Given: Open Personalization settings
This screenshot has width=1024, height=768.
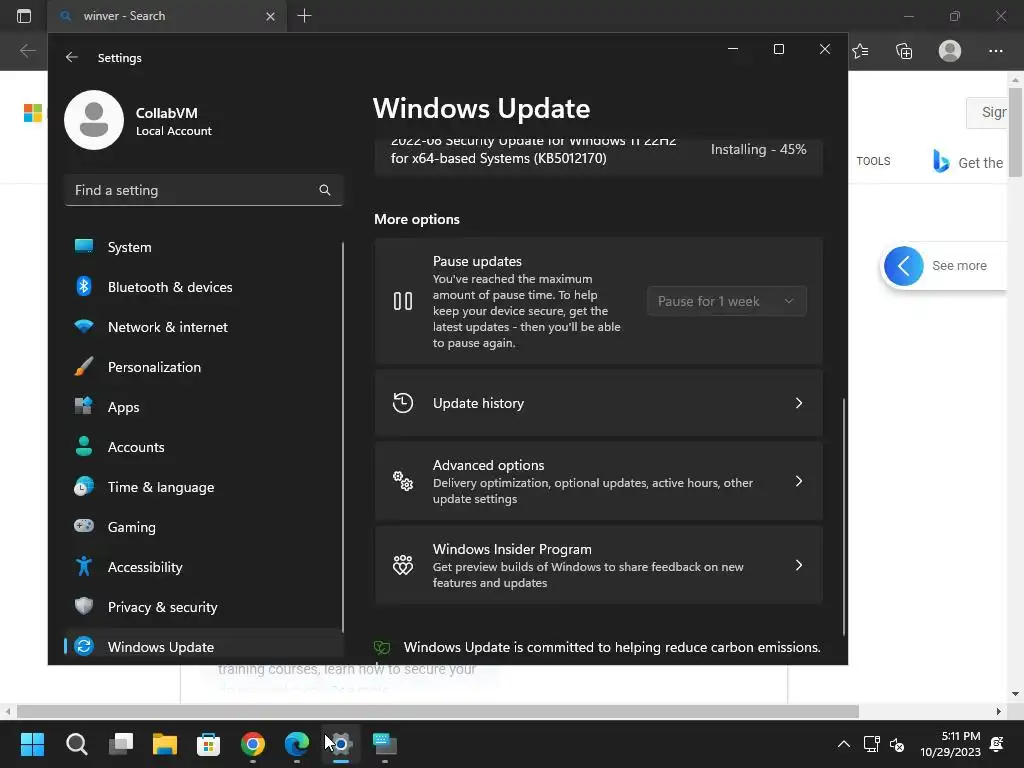Looking at the screenshot, I should tap(203, 366).
